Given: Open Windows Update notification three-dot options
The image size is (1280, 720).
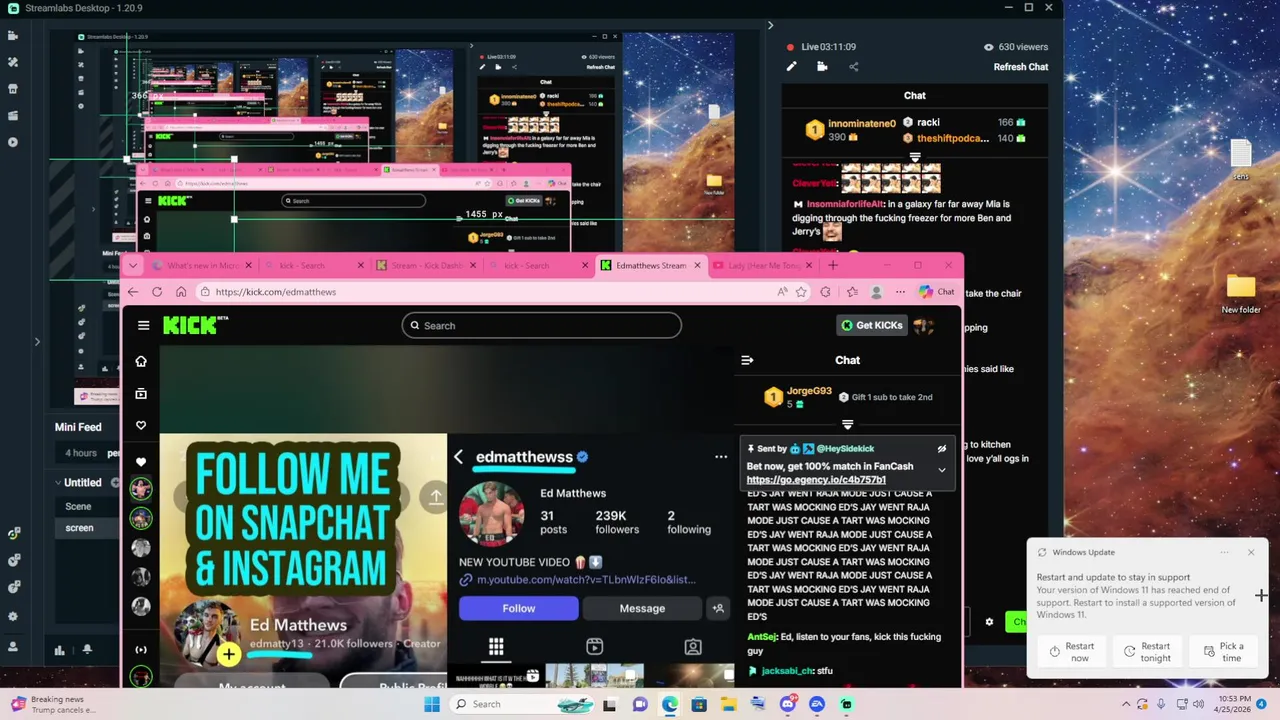Looking at the screenshot, I should 1225,552.
